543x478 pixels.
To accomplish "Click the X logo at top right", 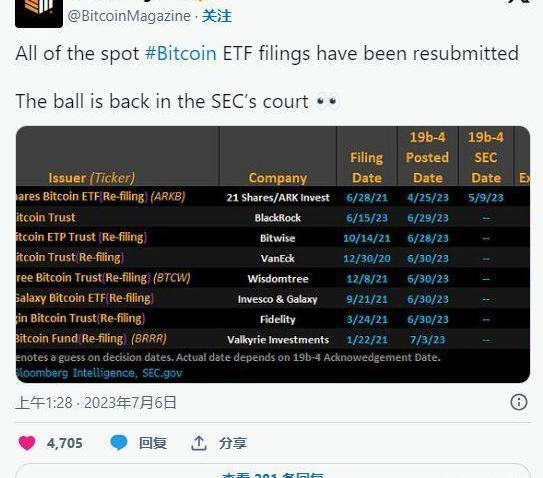I will pyautogui.click(x=518, y=2).
